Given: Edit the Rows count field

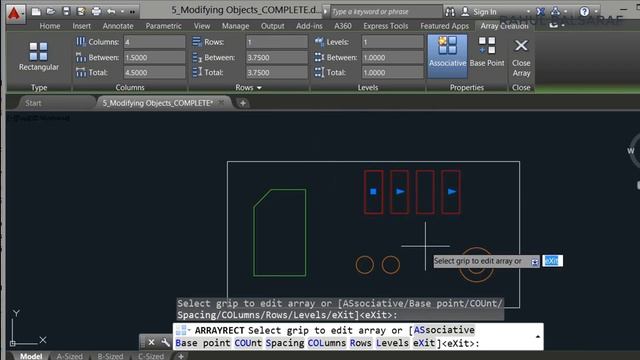Looking at the screenshot, I should pyautogui.click(x=277, y=42).
